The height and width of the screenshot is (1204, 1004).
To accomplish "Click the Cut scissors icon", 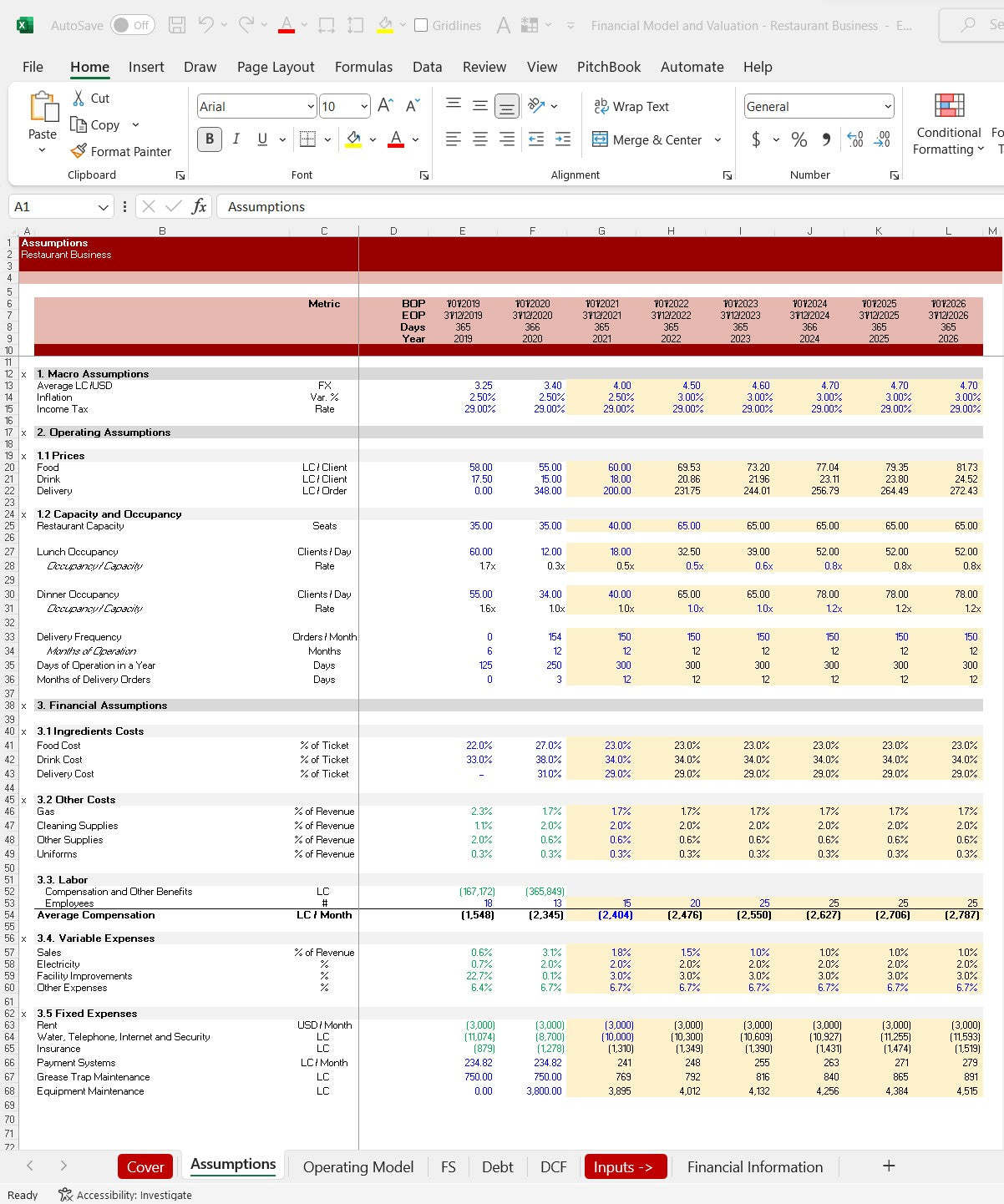I will [x=79, y=99].
